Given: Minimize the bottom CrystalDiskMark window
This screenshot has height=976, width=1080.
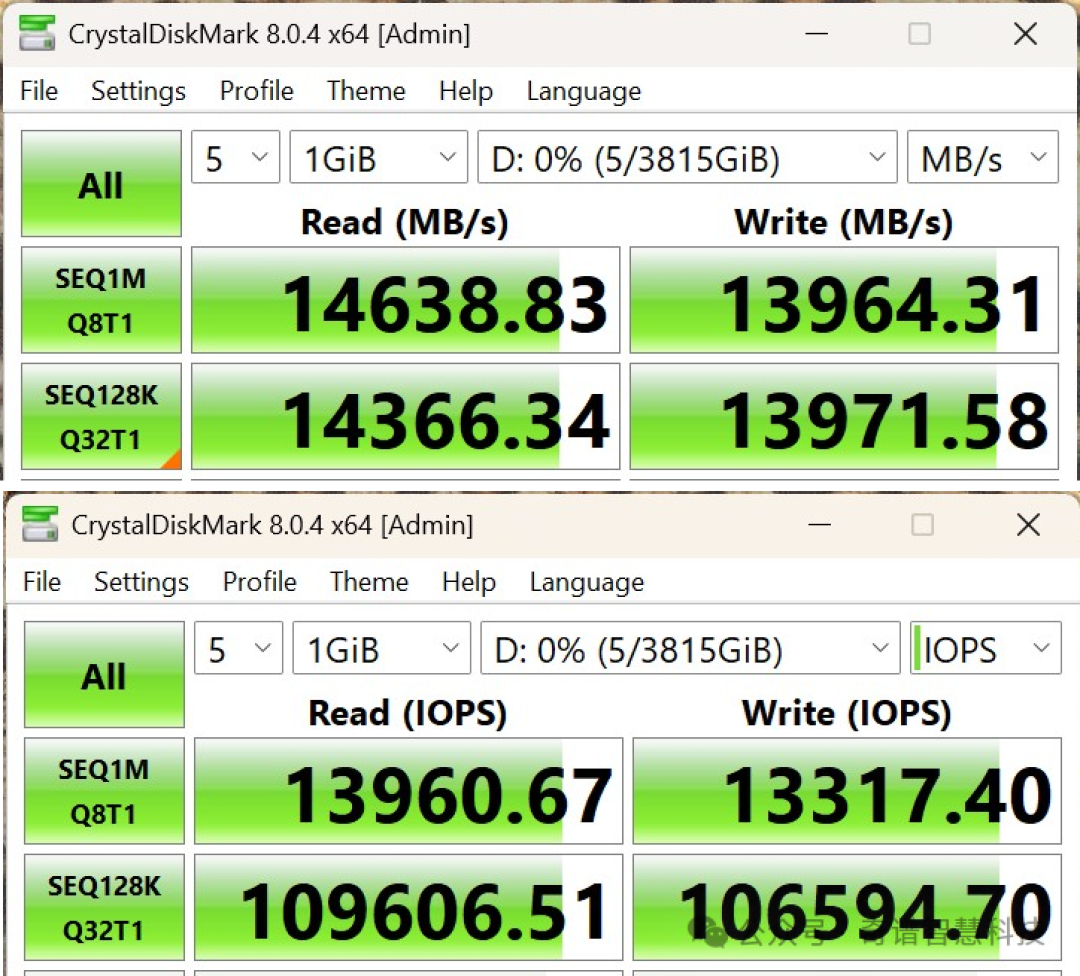Looking at the screenshot, I should coord(820,524).
